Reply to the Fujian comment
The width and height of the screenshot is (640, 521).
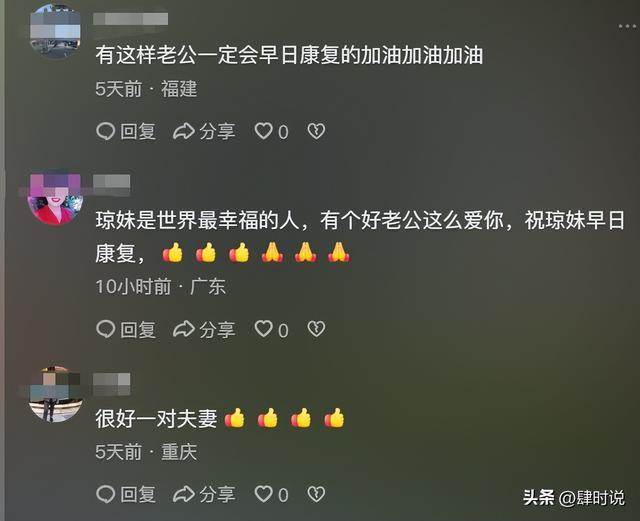(x=126, y=131)
